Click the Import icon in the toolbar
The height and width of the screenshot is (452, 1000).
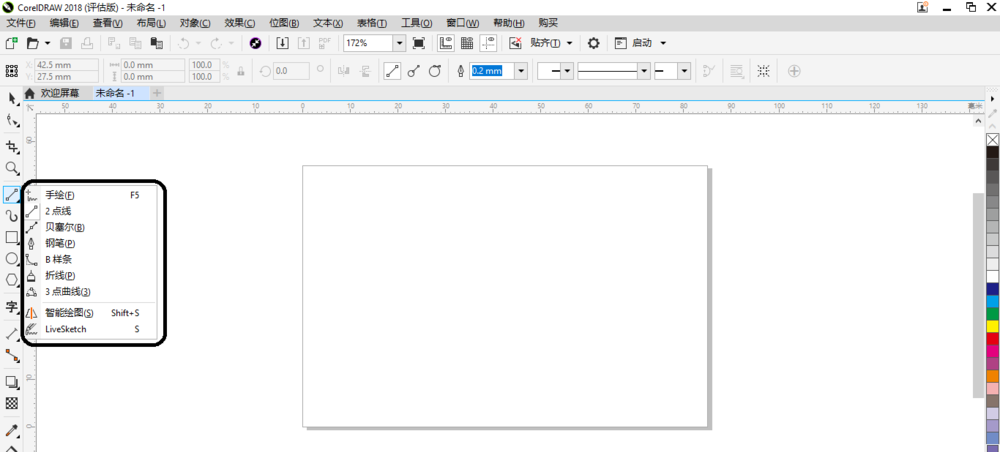[282, 44]
